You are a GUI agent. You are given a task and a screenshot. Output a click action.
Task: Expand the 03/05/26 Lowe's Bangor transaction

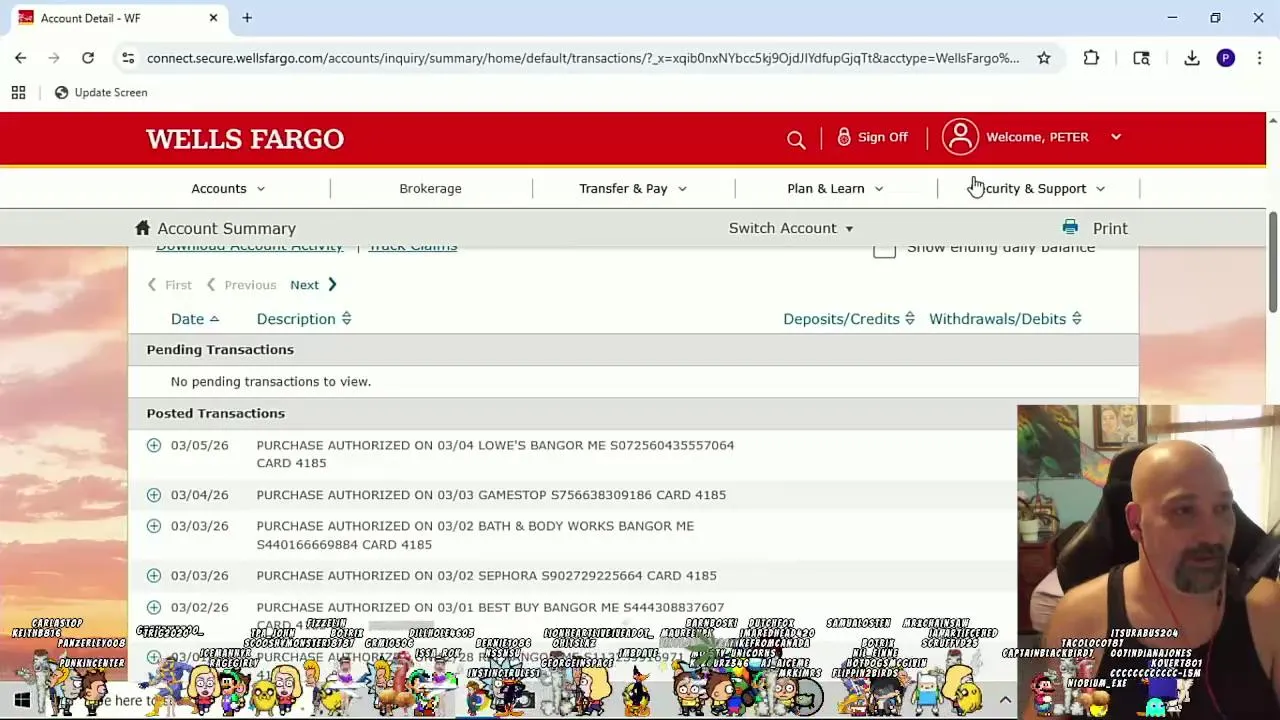point(154,445)
